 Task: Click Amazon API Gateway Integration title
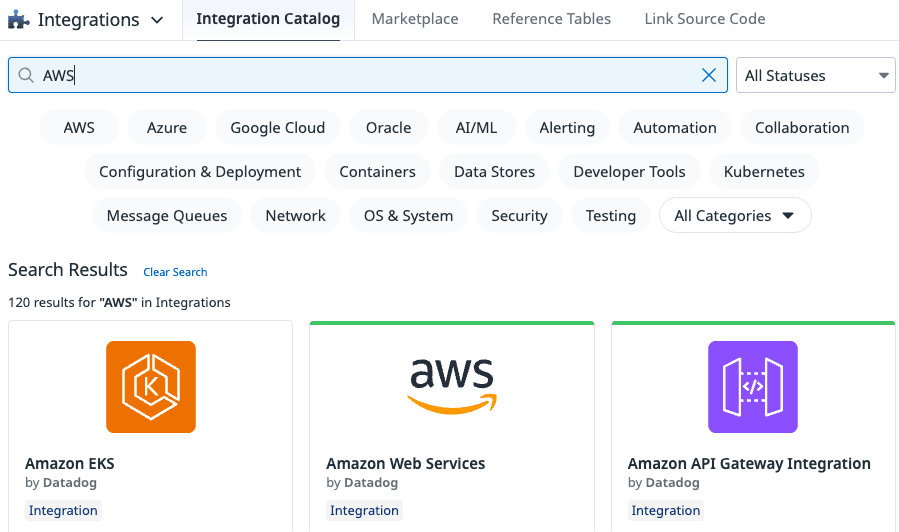click(x=749, y=463)
